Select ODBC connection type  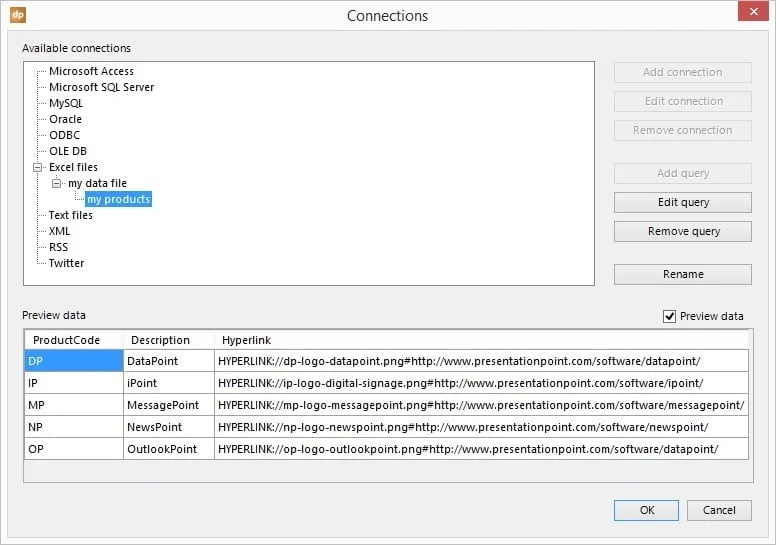(64, 135)
